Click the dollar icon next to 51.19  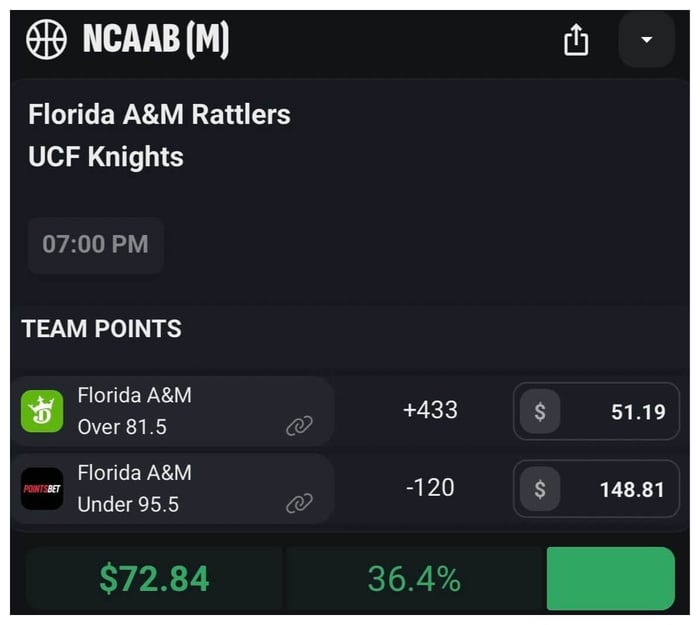click(540, 411)
